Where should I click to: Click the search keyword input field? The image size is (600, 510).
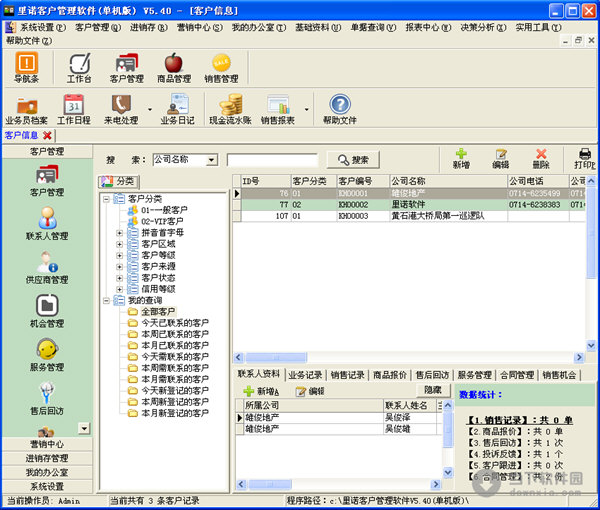tap(272, 159)
